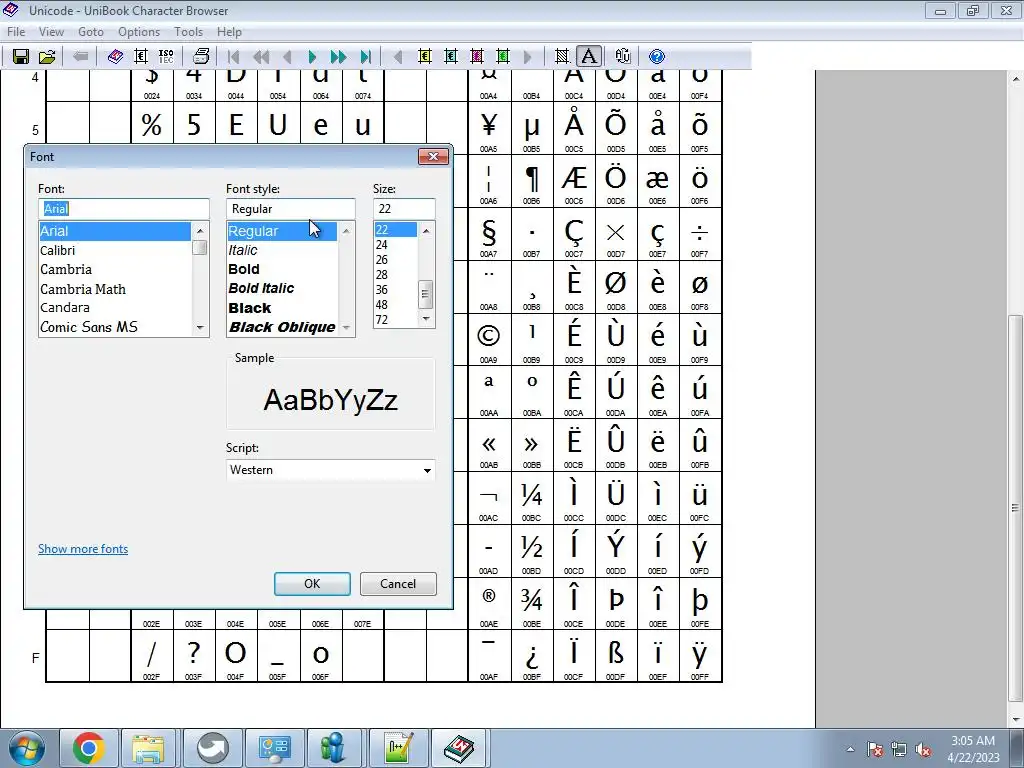Click the Action Center flag tray icon
Image resolution: width=1024 pixels, height=768 pixels.
tap(874, 750)
